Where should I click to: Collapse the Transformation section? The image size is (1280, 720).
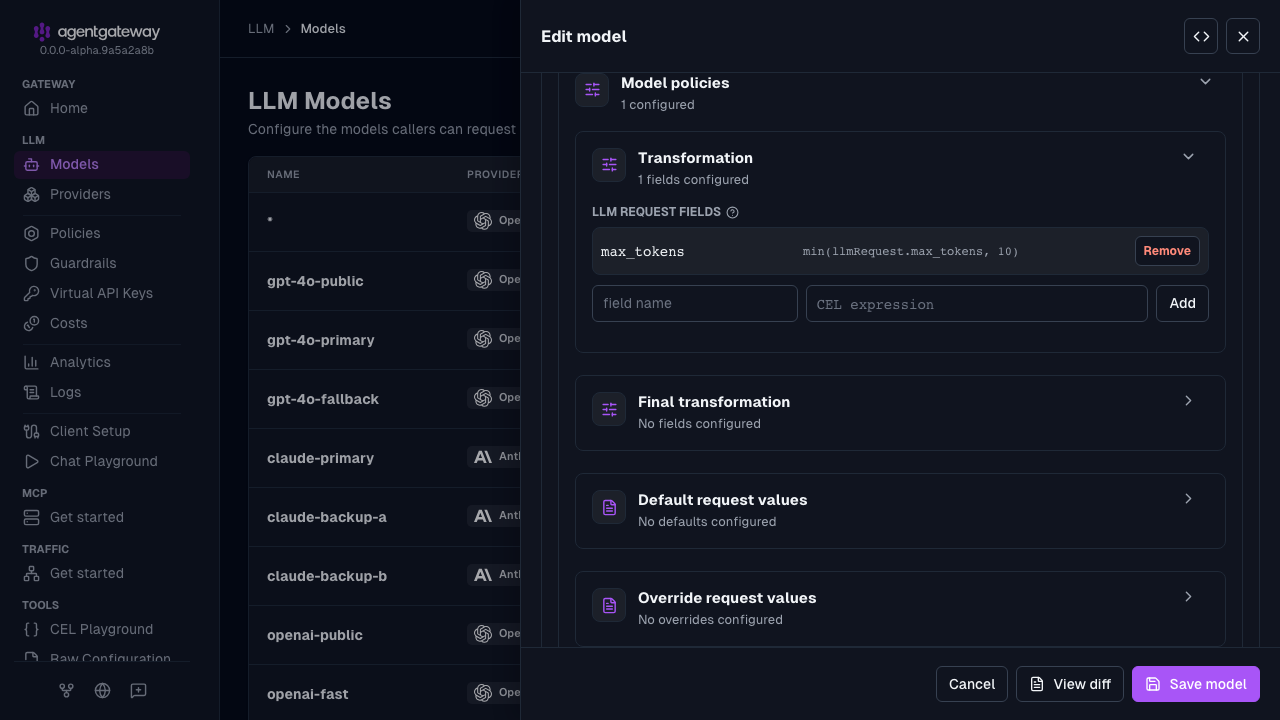(1188, 156)
